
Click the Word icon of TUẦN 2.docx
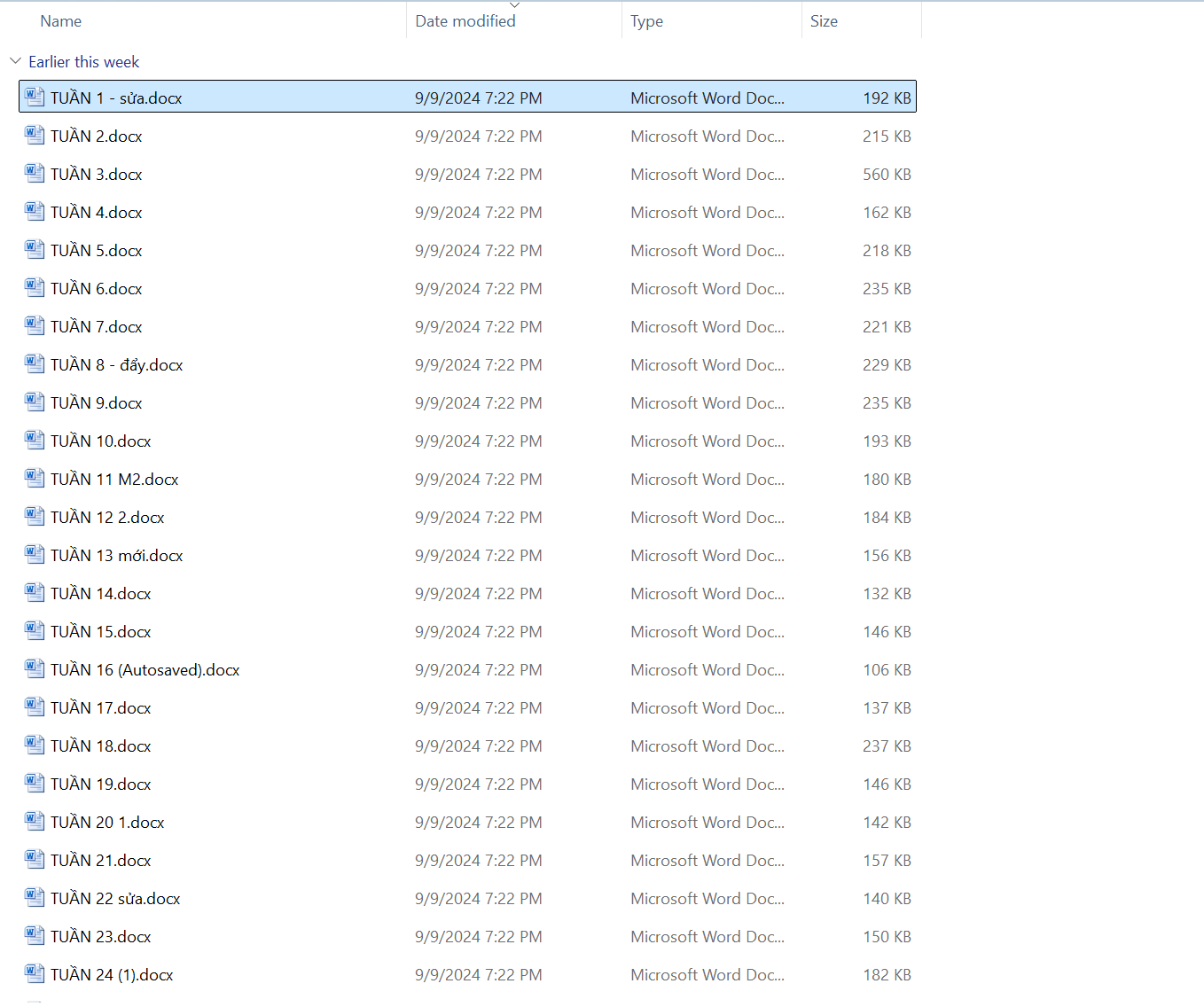tap(35, 135)
